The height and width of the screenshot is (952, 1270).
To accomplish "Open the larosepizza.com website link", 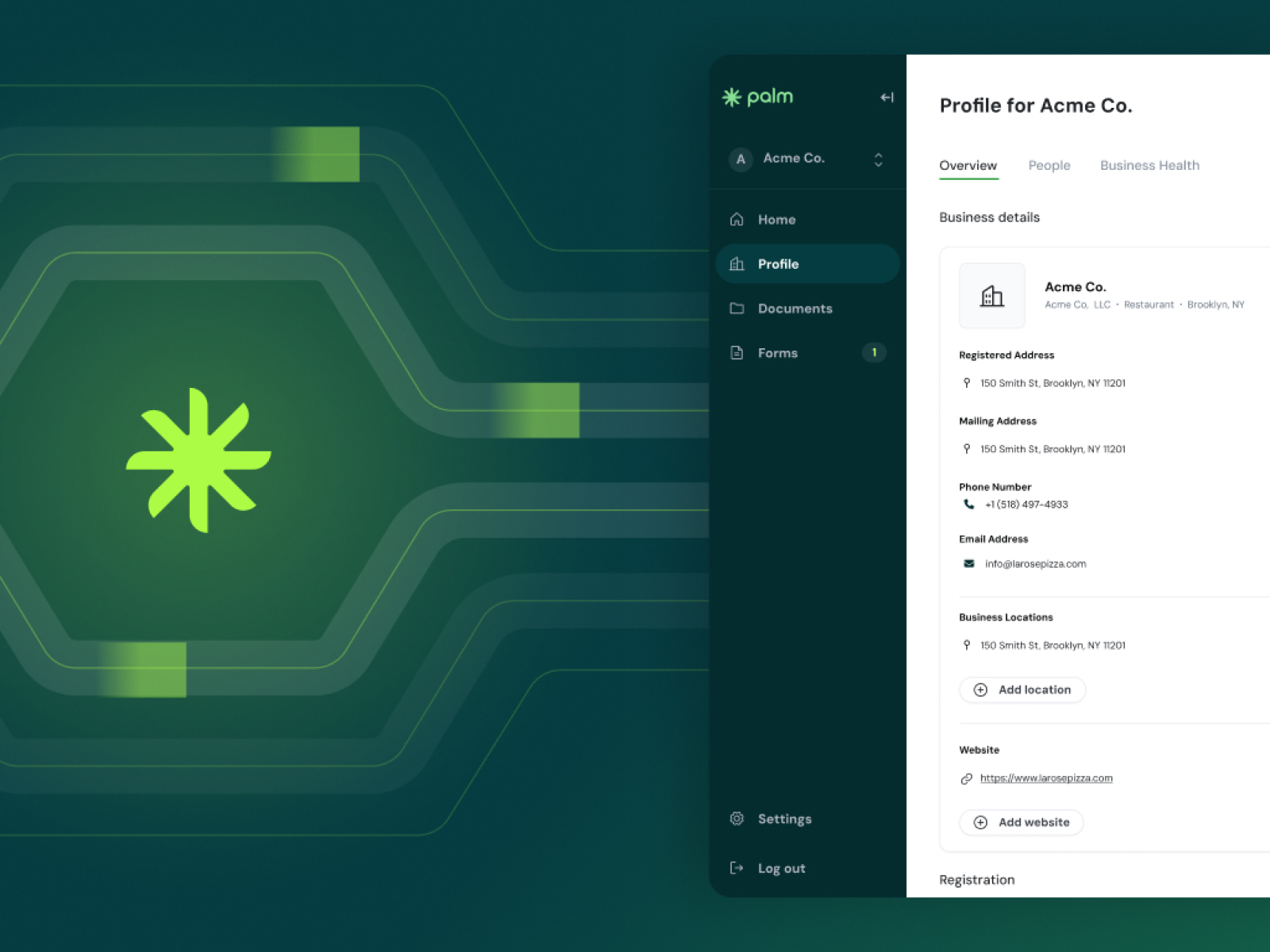I will (1046, 778).
